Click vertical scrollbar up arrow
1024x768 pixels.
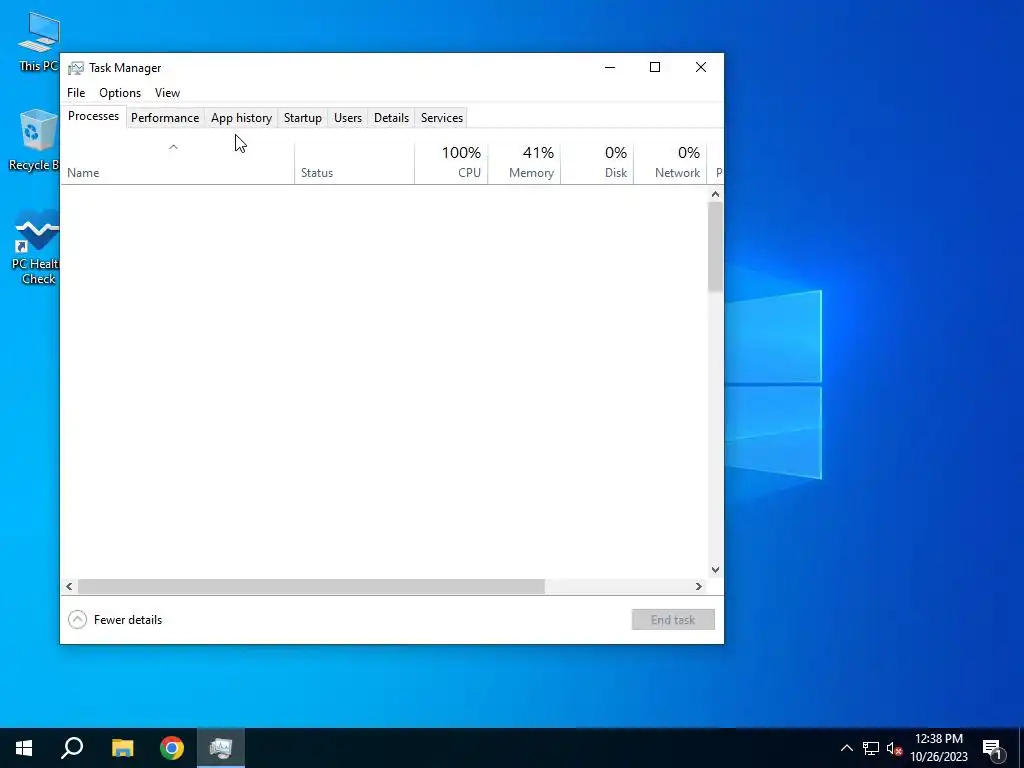pos(715,194)
